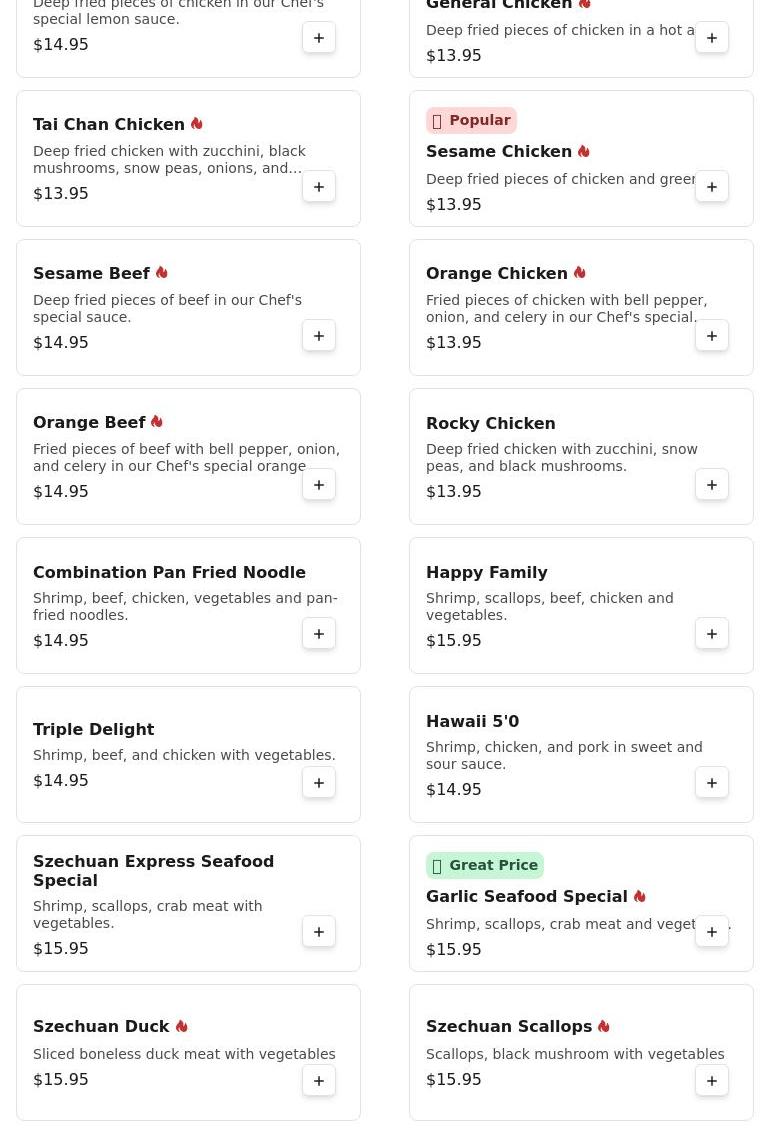The height and width of the screenshot is (1131, 770).
Task: Add Rocky Chicken with plus button
Action: [x=712, y=485]
